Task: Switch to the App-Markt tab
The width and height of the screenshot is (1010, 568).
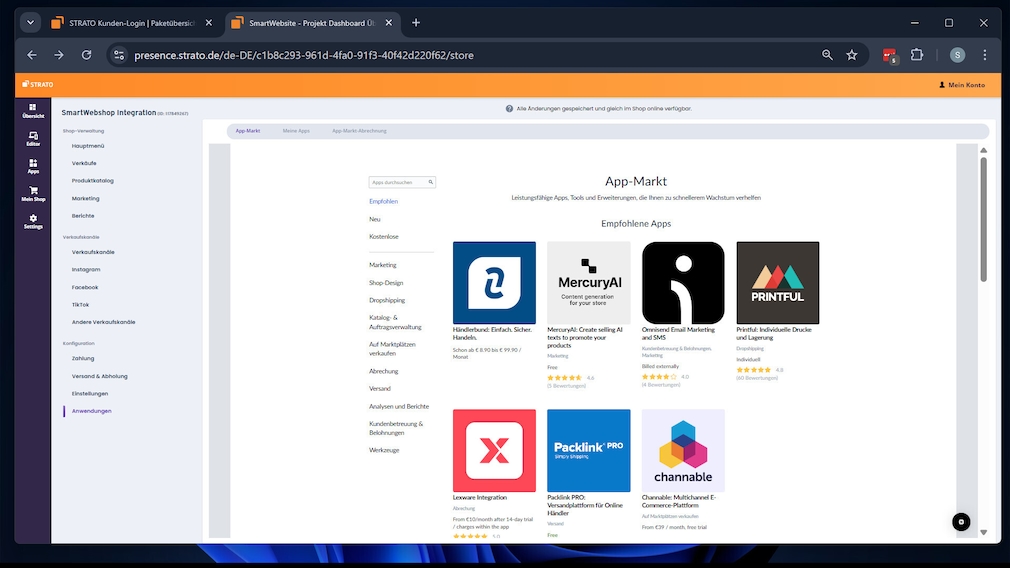Action: [248, 131]
